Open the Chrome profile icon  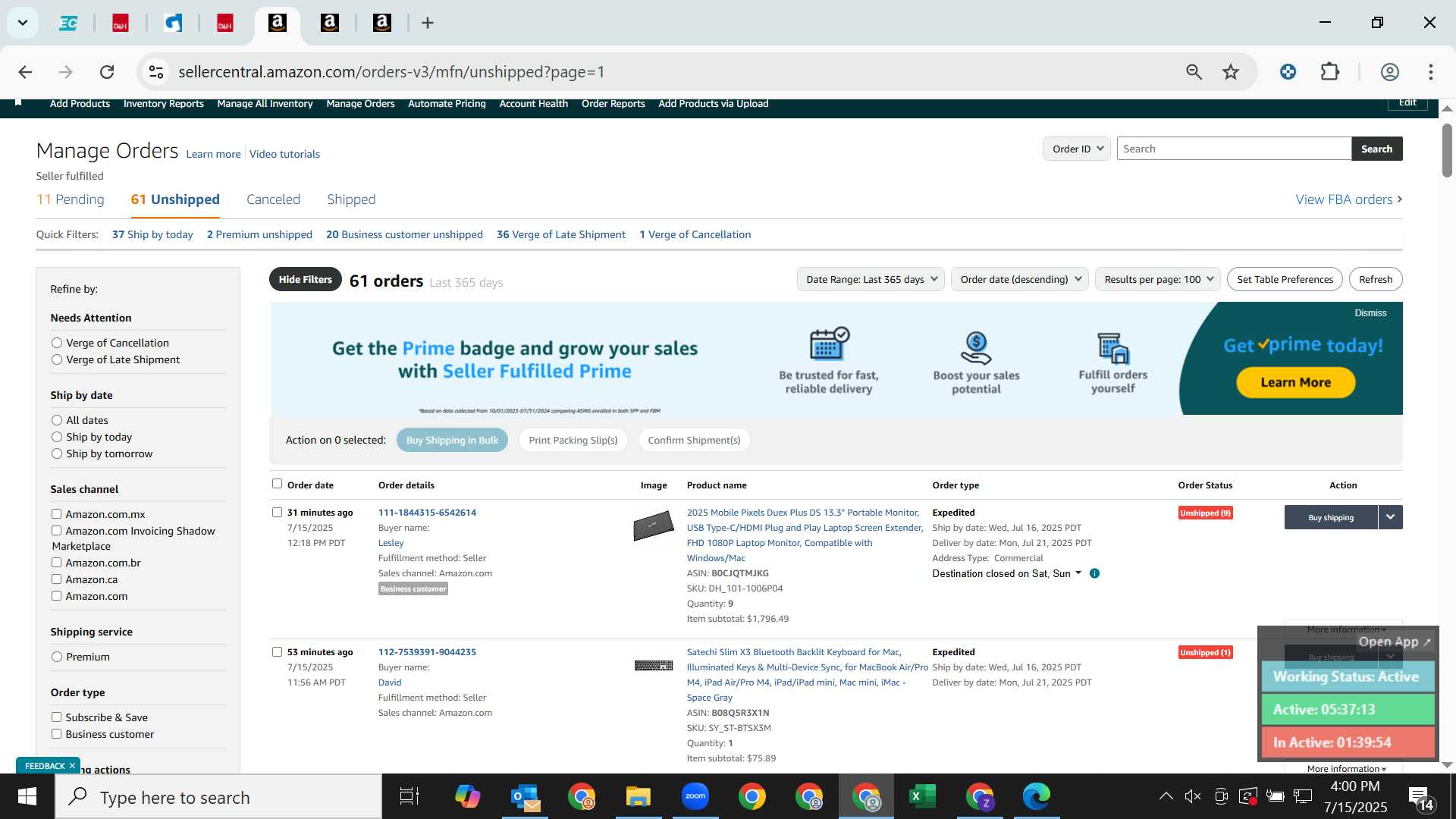tap(1389, 72)
